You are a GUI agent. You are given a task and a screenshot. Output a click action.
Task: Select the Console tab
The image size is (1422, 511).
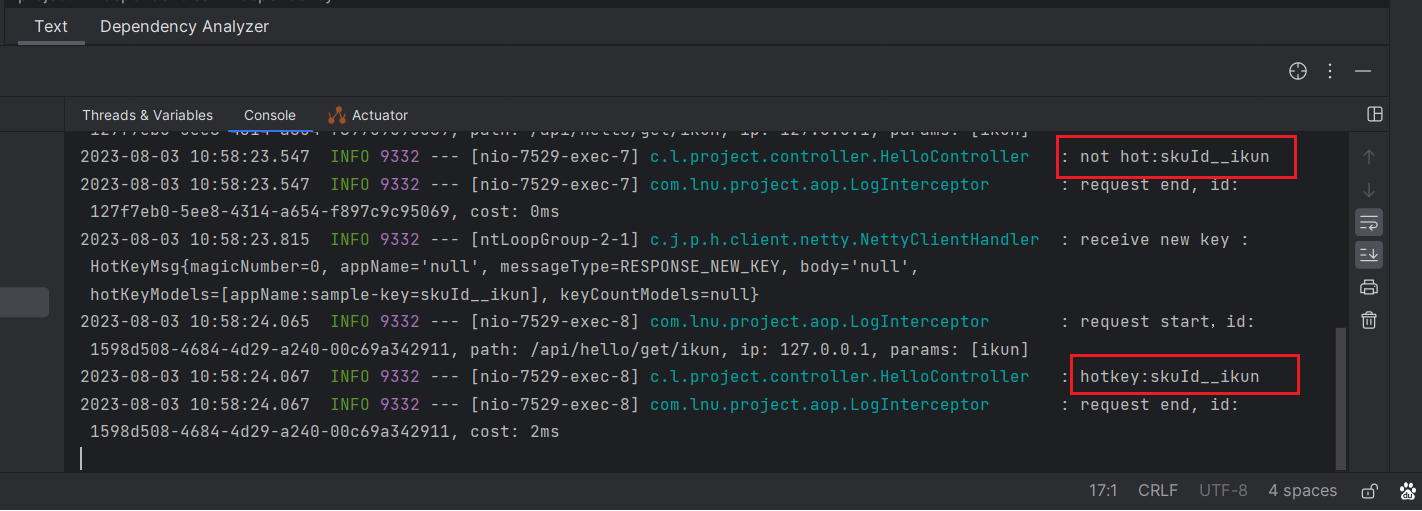click(x=270, y=115)
